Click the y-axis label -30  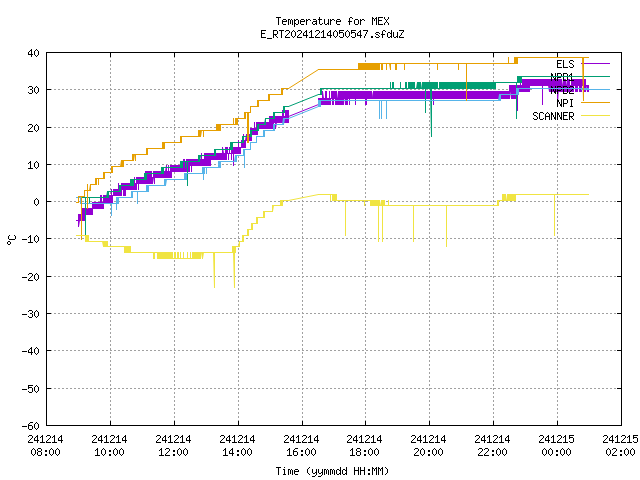click(x=31, y=314)
